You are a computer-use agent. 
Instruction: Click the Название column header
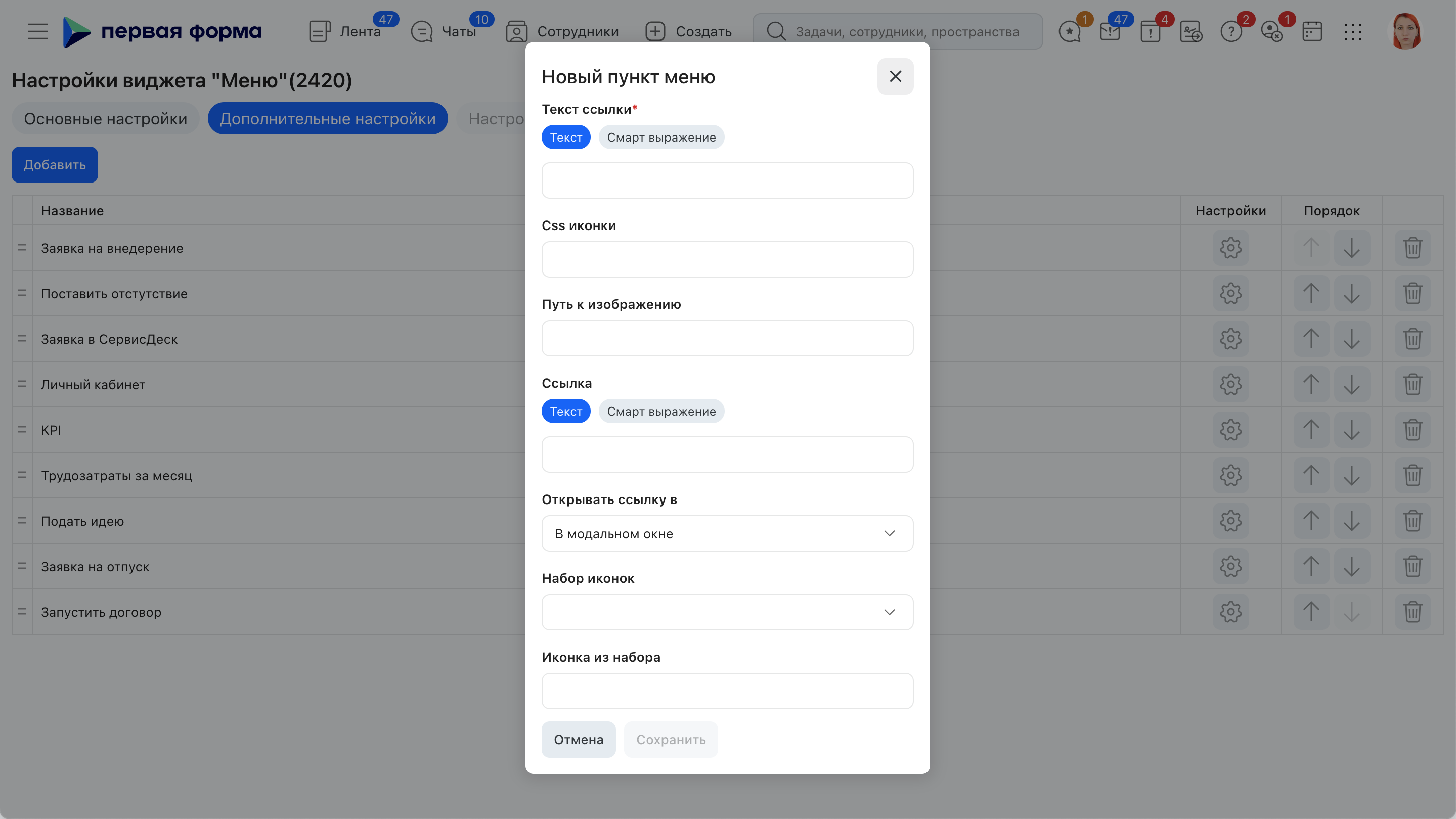72,211
